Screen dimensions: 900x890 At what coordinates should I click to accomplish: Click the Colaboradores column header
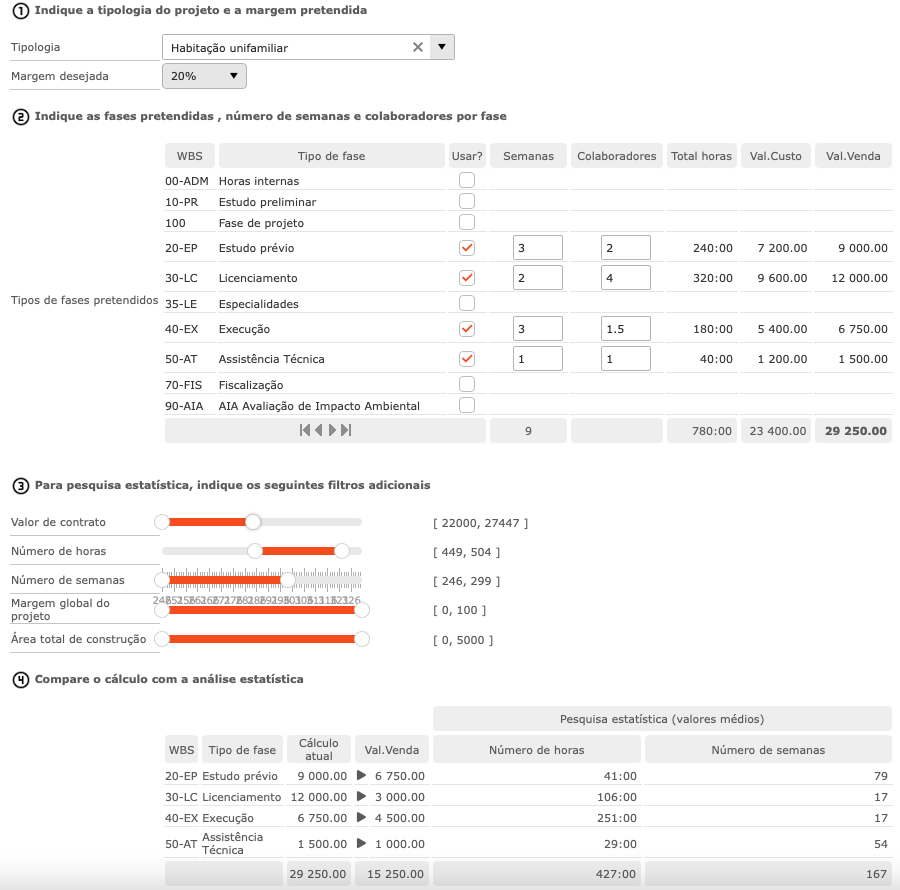tap(616, 155)
